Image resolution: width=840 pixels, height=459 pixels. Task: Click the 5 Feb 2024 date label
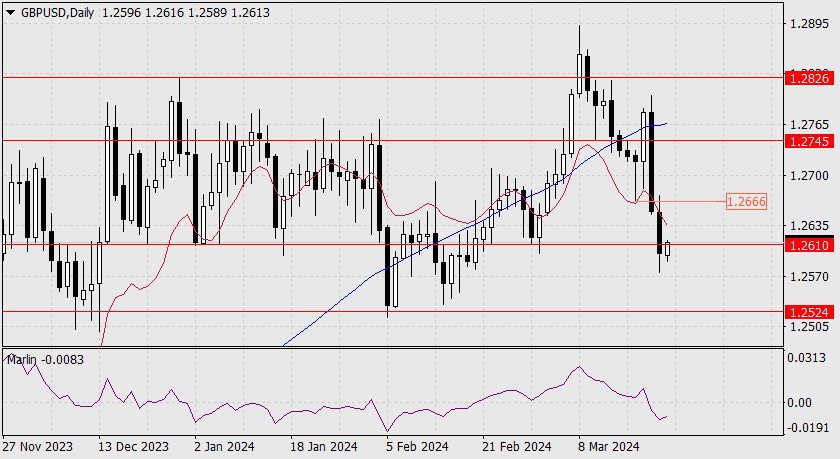tap(417, 447)
